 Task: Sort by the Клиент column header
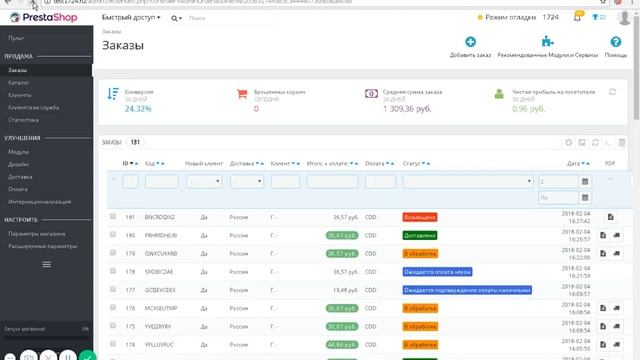coord(280,164)
